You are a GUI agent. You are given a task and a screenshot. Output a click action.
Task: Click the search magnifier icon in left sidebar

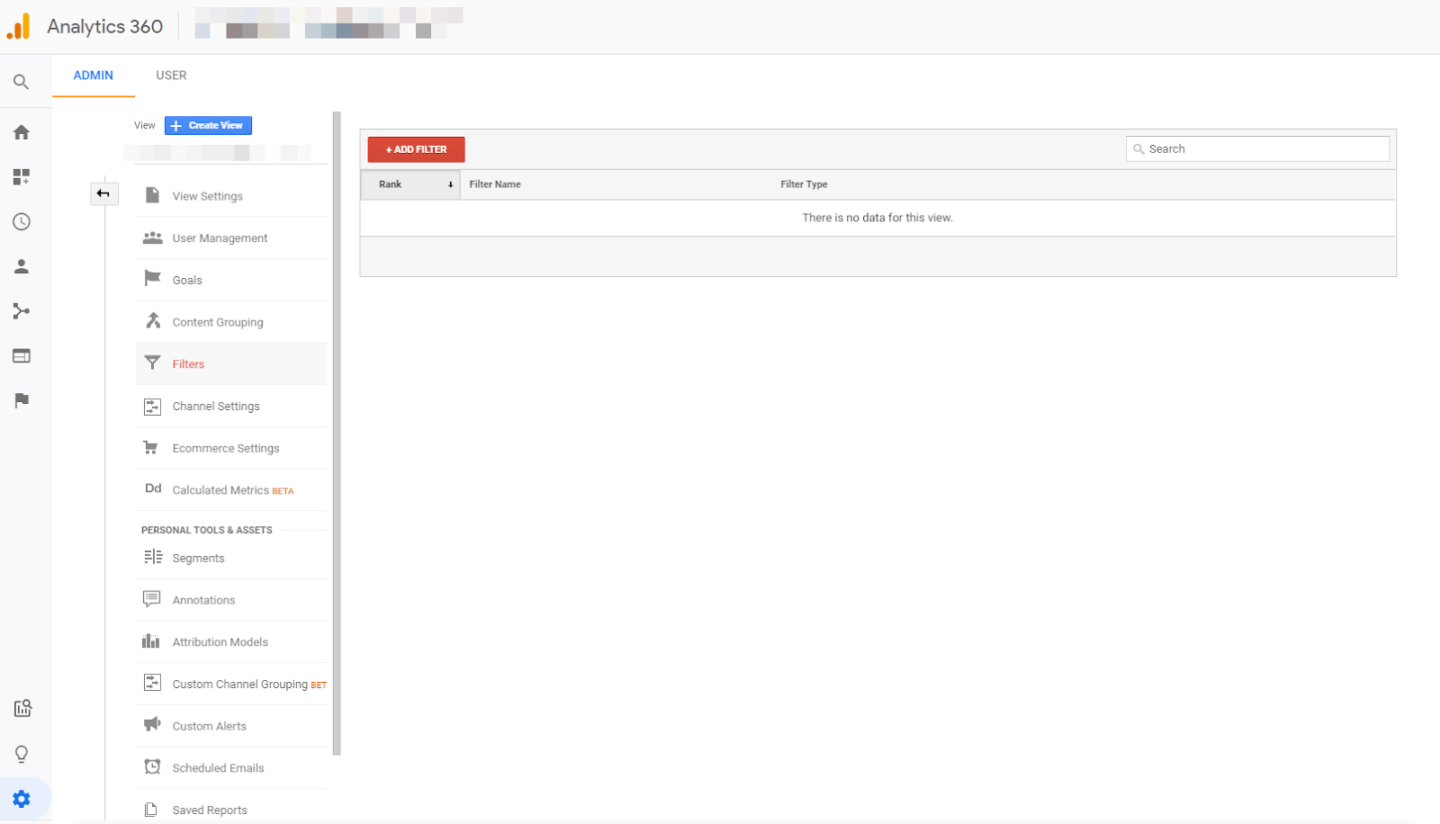pos(21,82)
